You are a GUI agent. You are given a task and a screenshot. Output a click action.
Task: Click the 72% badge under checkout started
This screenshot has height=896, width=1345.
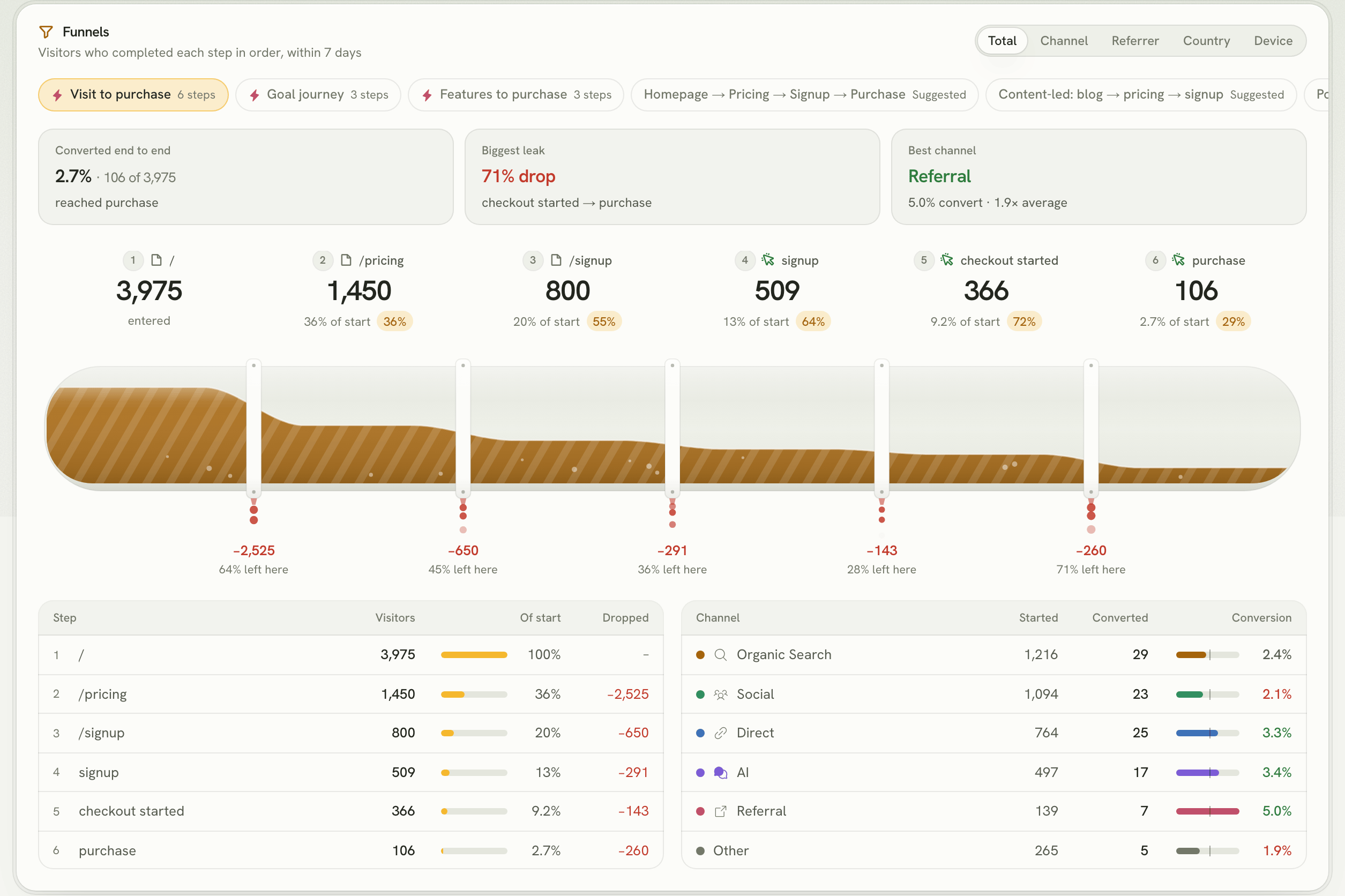click(x=1024, y=322)
